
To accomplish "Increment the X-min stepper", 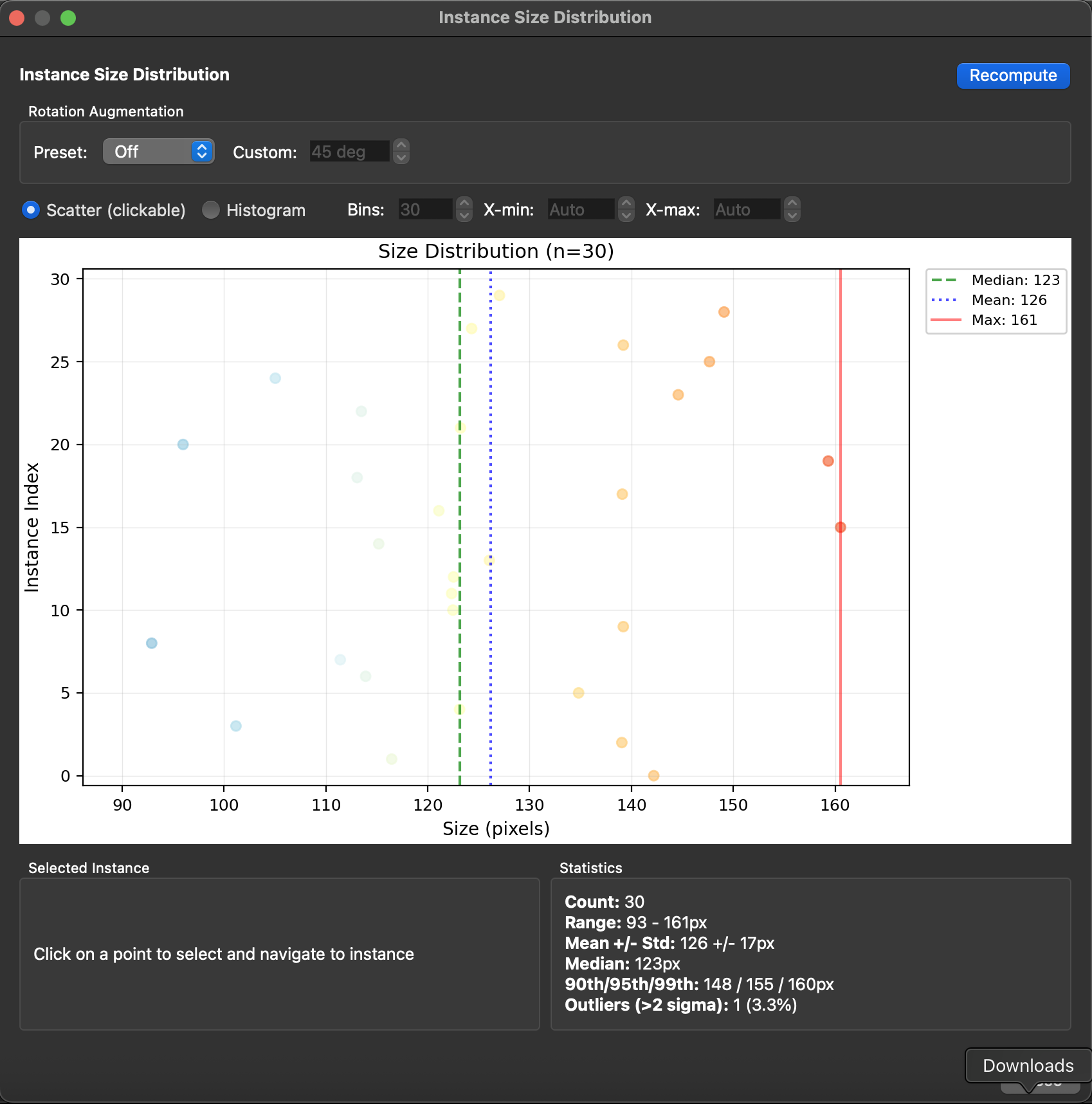I will (626, 204).
